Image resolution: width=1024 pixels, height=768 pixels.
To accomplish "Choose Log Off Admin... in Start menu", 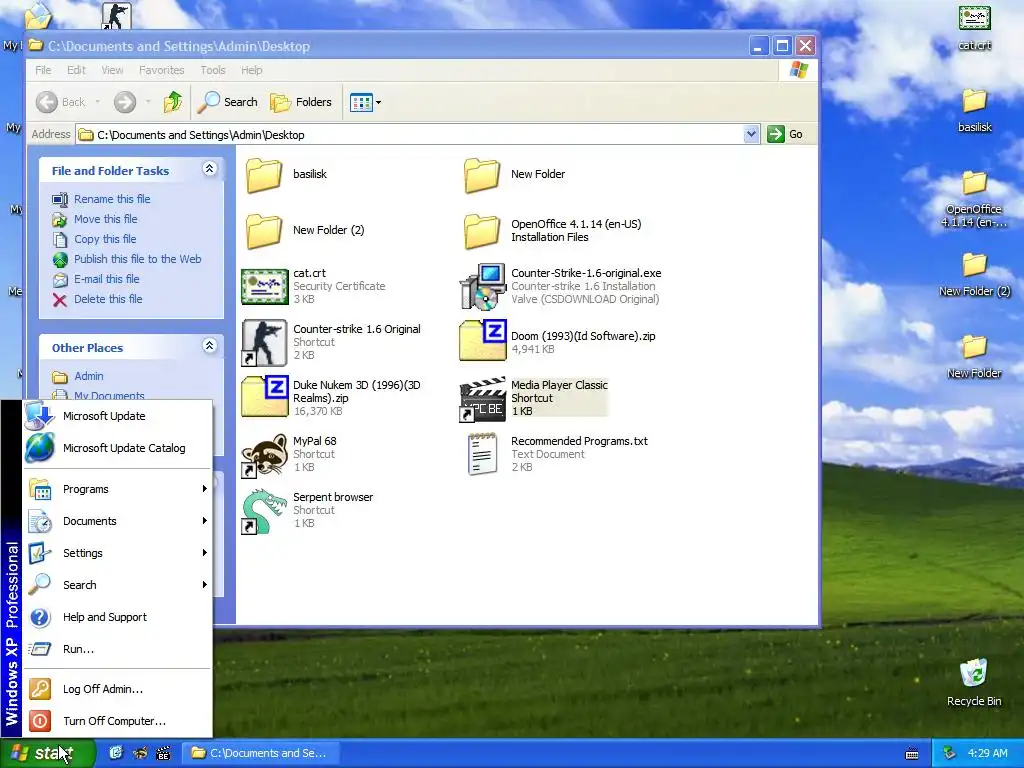I will [118, 689].
